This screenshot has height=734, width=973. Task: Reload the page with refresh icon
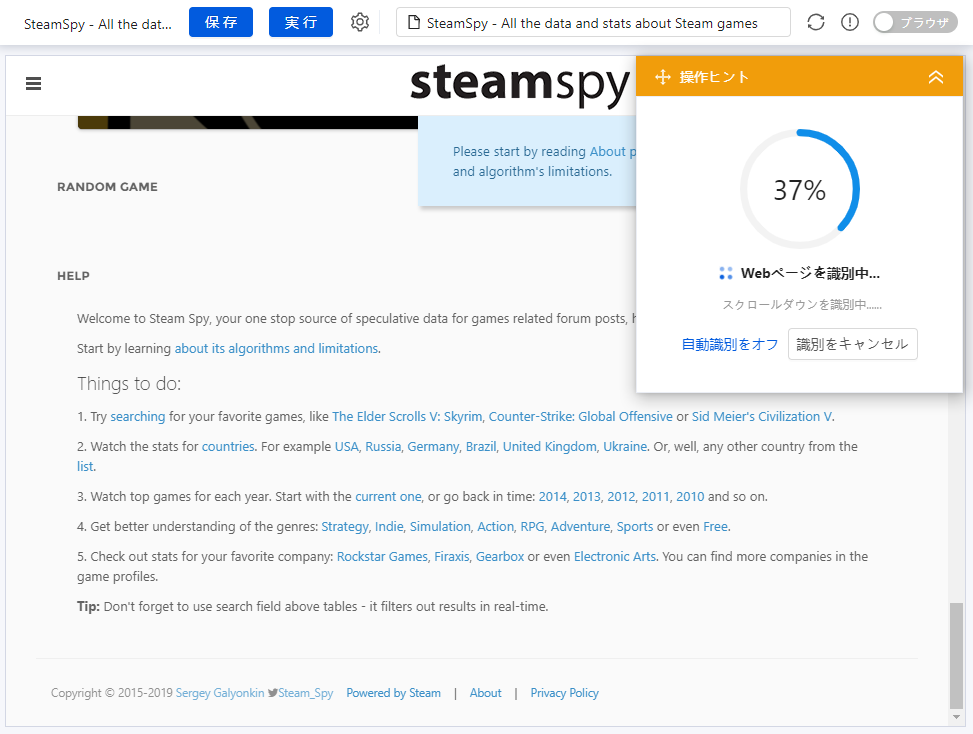[x=816, y=22]
